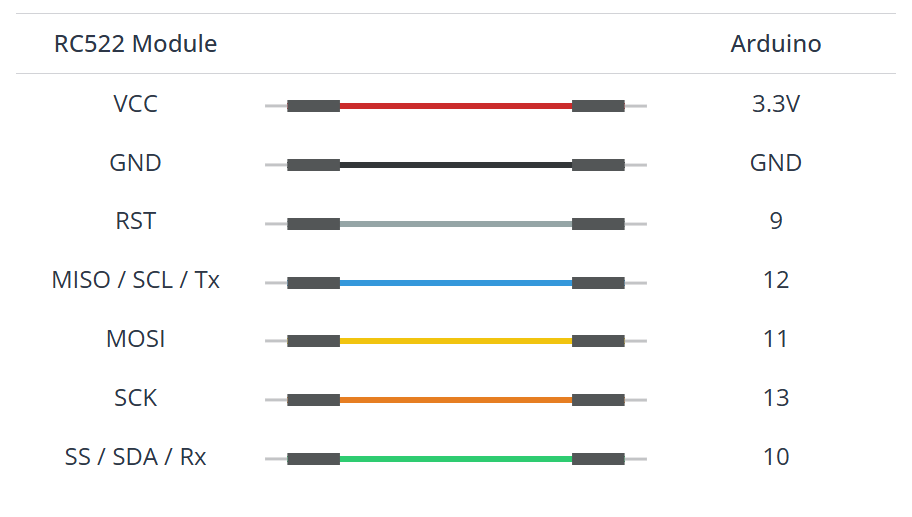
Task: Select the VCC pin label
Action: (x=135, y=104)
